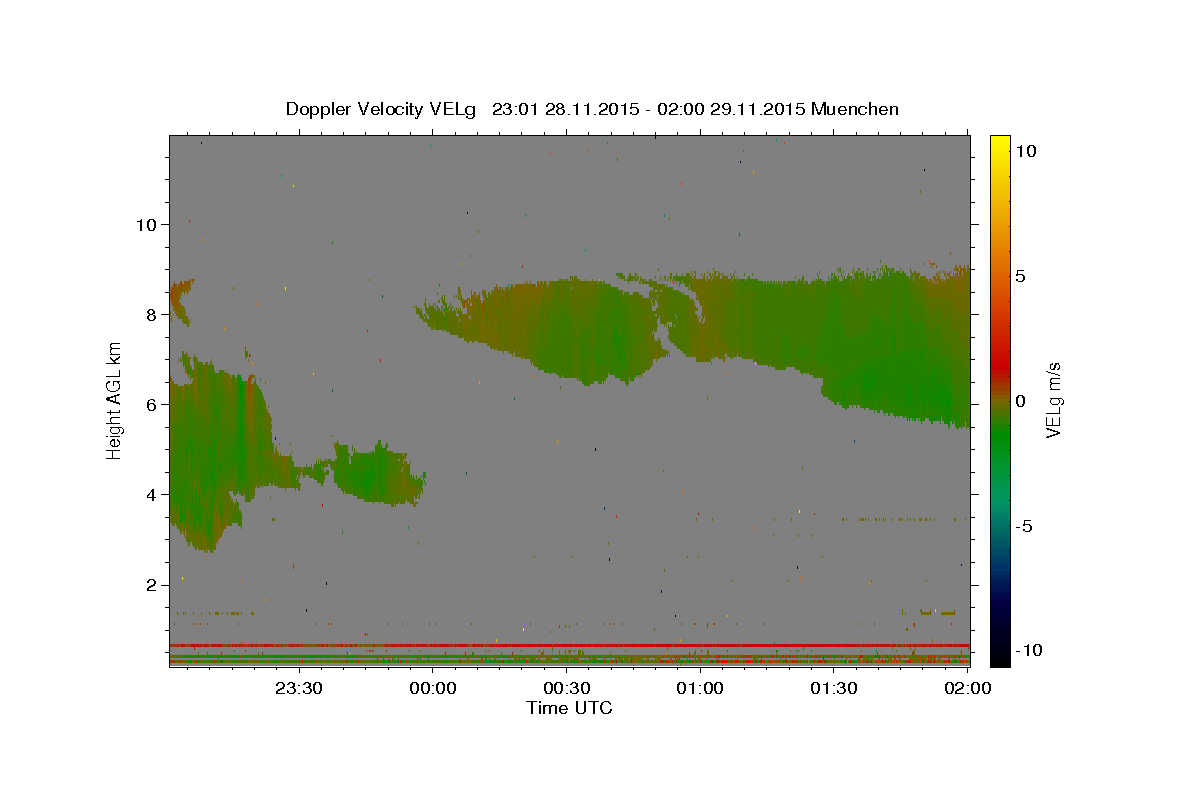Click the height tick label 4
Image resolution: width=1200 pixels, height=800 pixels.
(152, 494)
